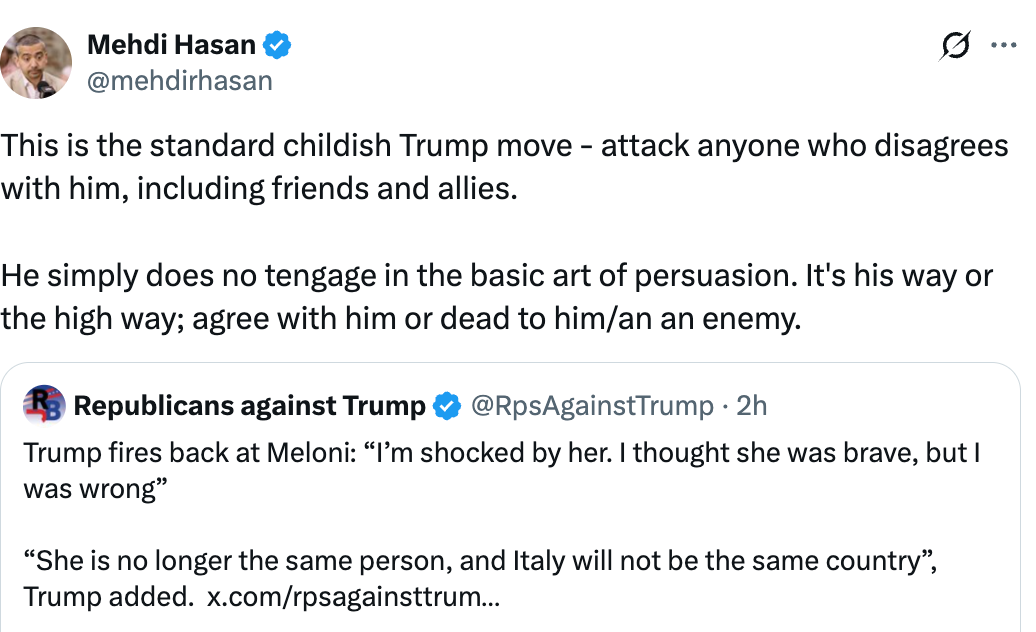Viewport: 1036px width, 632px height.
Task: Open the @RpsAgainstTrump handle
Action: 592,405
